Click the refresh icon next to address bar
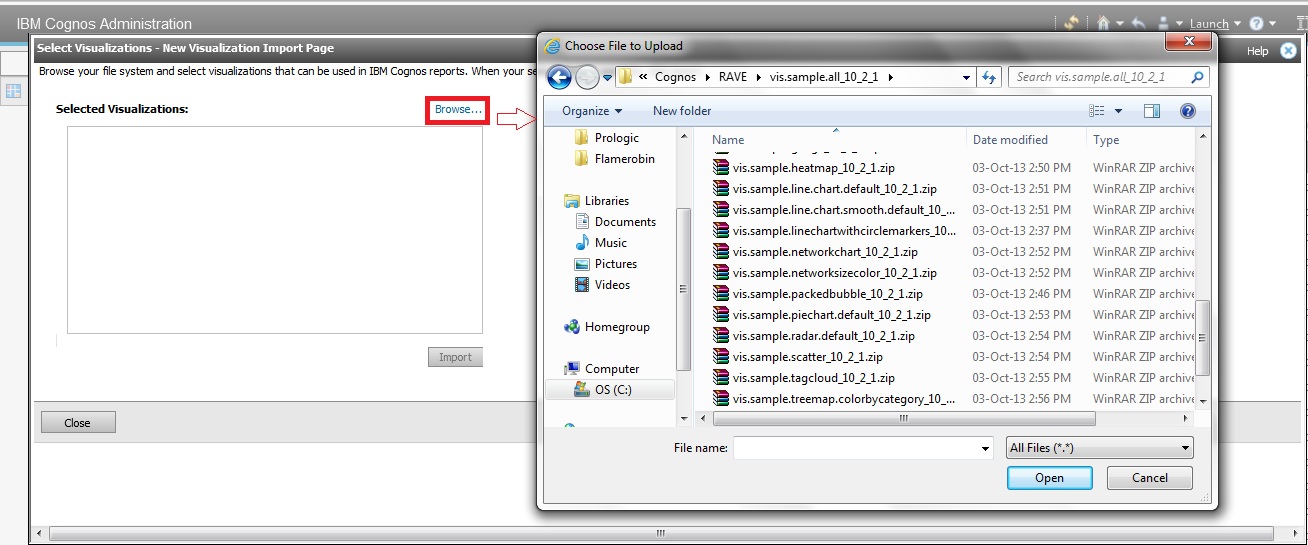Viewport: 1308px width, 545px height. pos(990,77)
